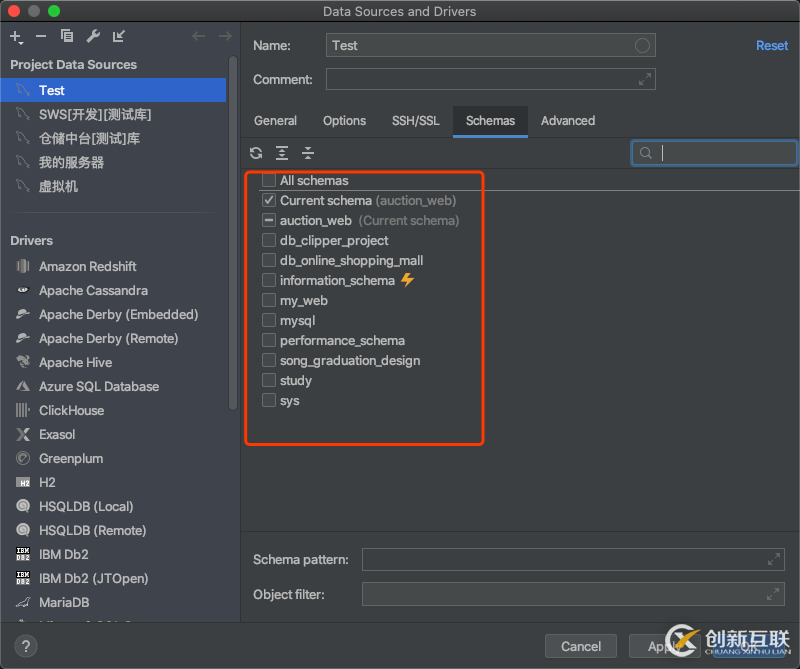800x669 pixels.
Task: Add a new data source with plus icon
Action: [x=16, y=36]
